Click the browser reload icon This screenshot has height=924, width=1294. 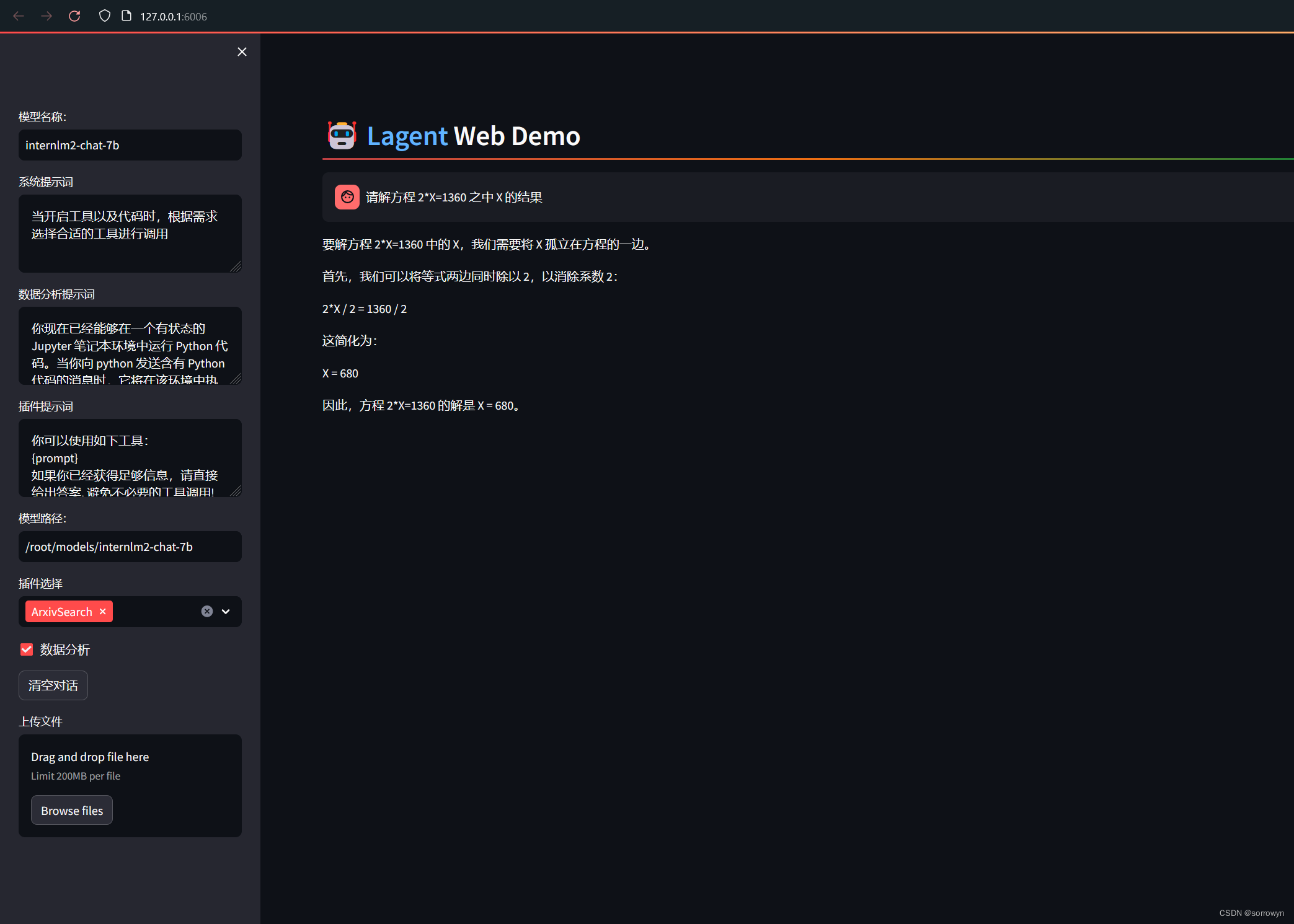click(74, 16)
